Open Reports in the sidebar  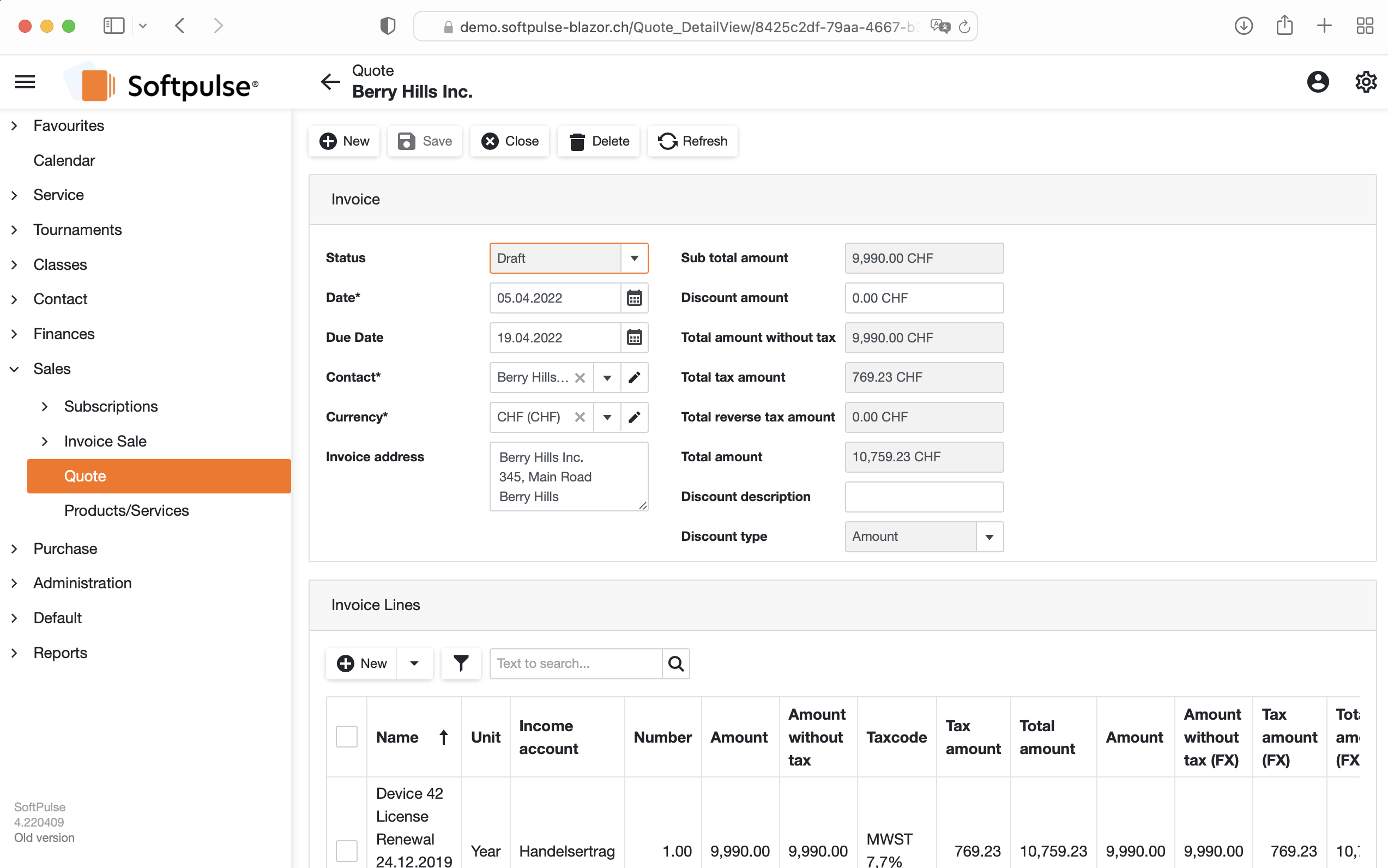point(60,653)
